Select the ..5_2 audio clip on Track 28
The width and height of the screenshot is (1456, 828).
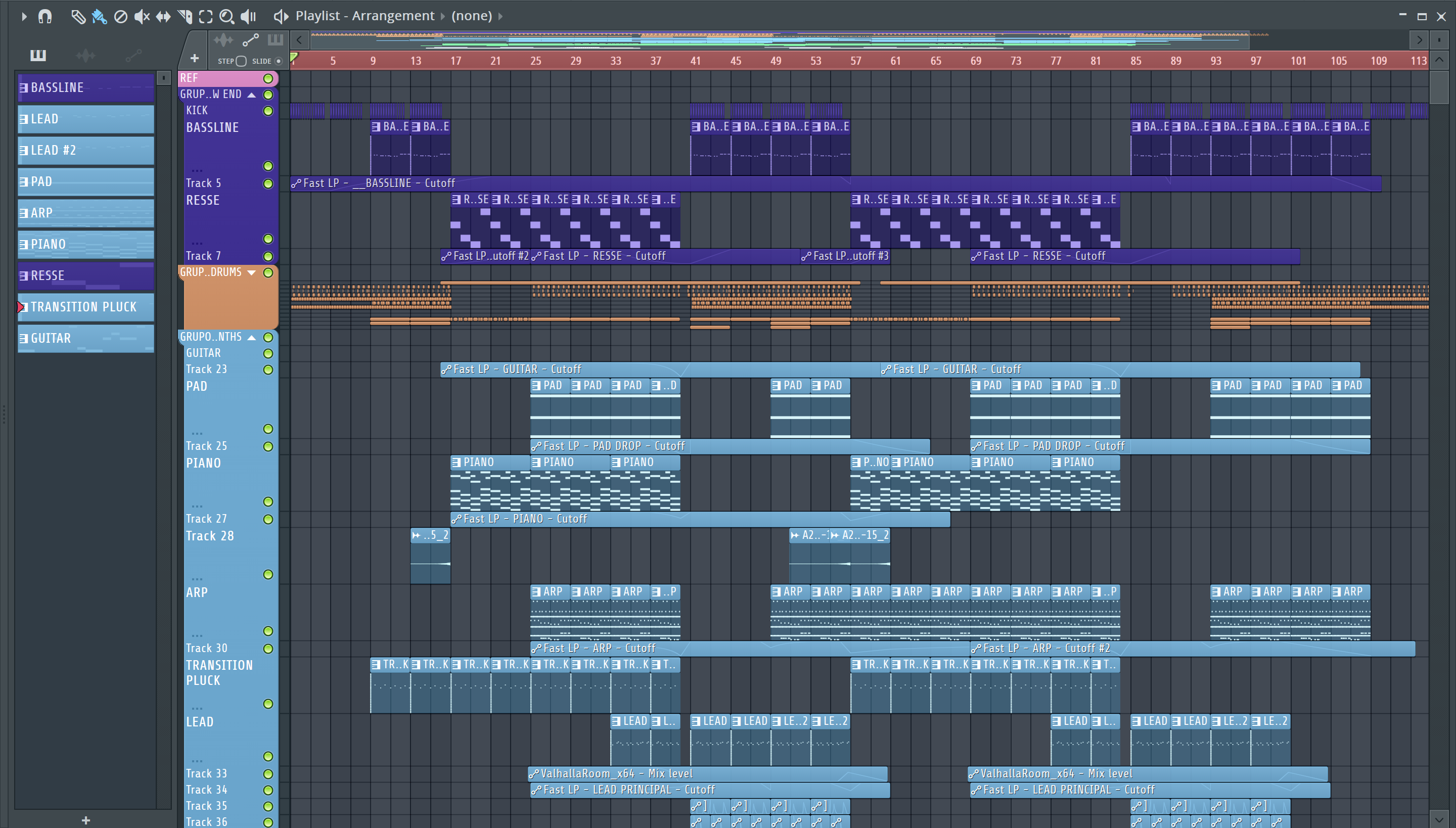(431, 556)
